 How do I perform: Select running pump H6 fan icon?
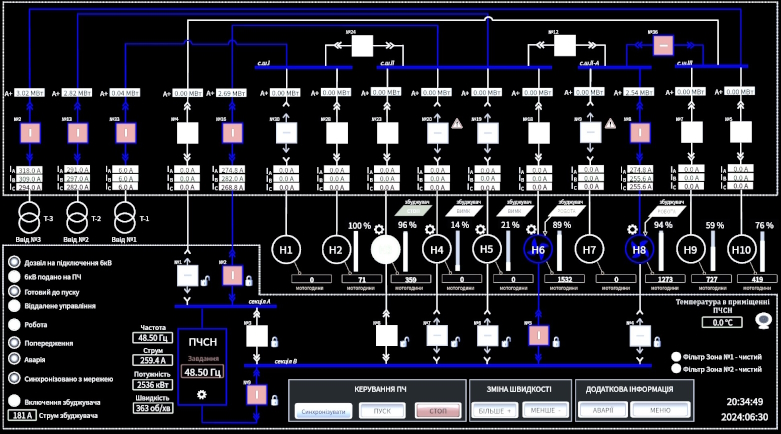tap(538, 249)
